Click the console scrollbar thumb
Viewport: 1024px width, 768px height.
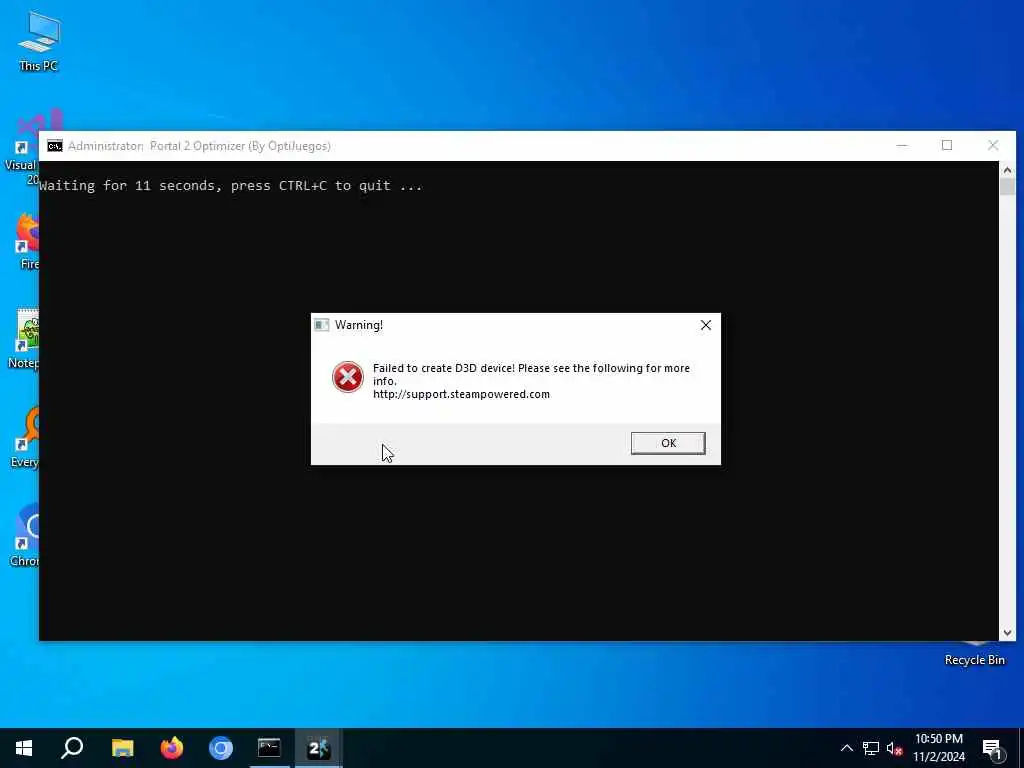pos(1007,187)
